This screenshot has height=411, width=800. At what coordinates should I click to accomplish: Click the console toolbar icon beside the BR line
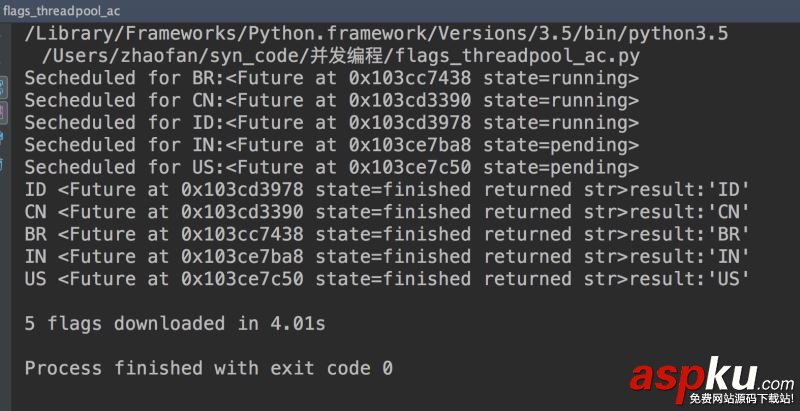(3, 81)
